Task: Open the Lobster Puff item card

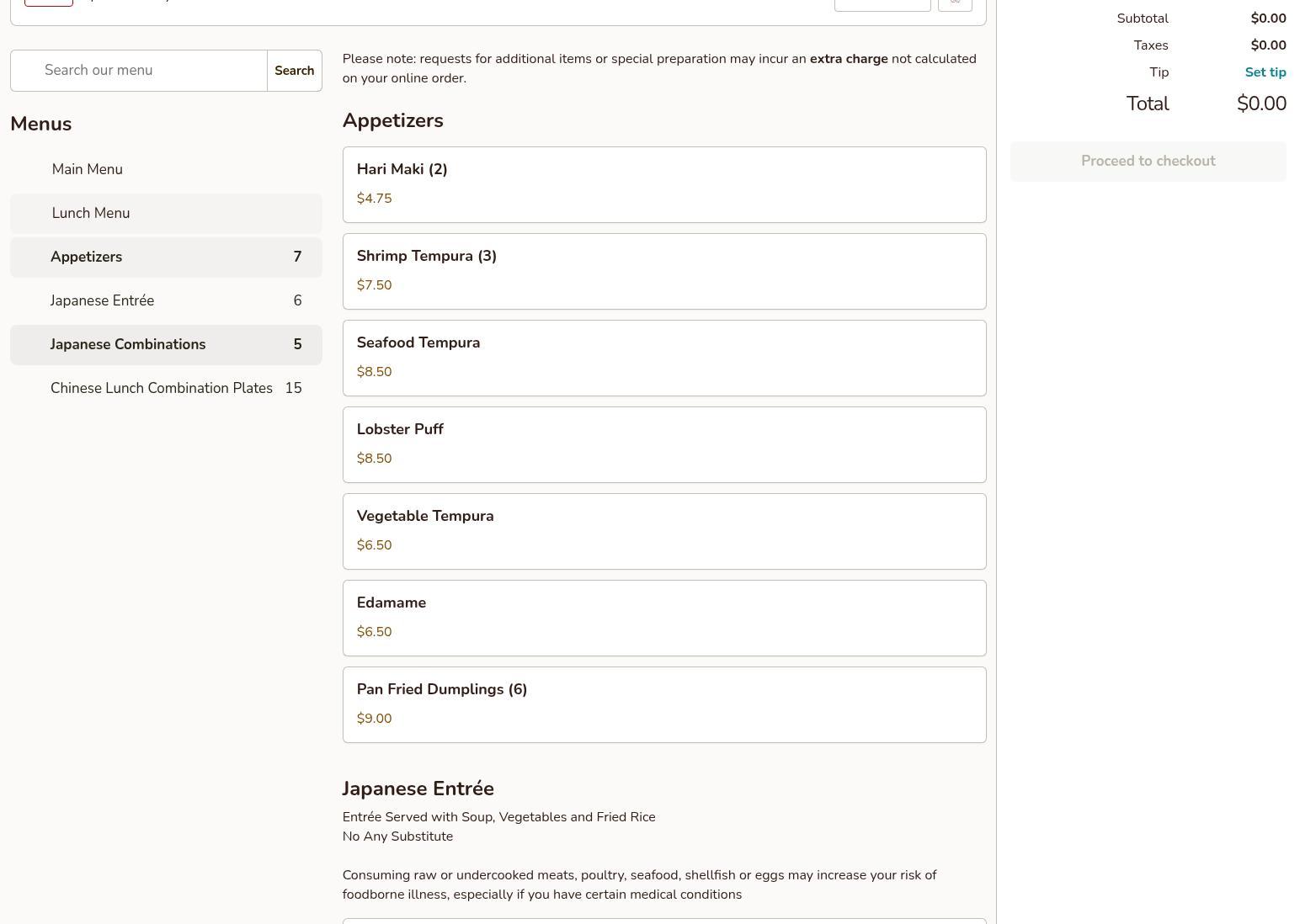Action: point(663,444)
